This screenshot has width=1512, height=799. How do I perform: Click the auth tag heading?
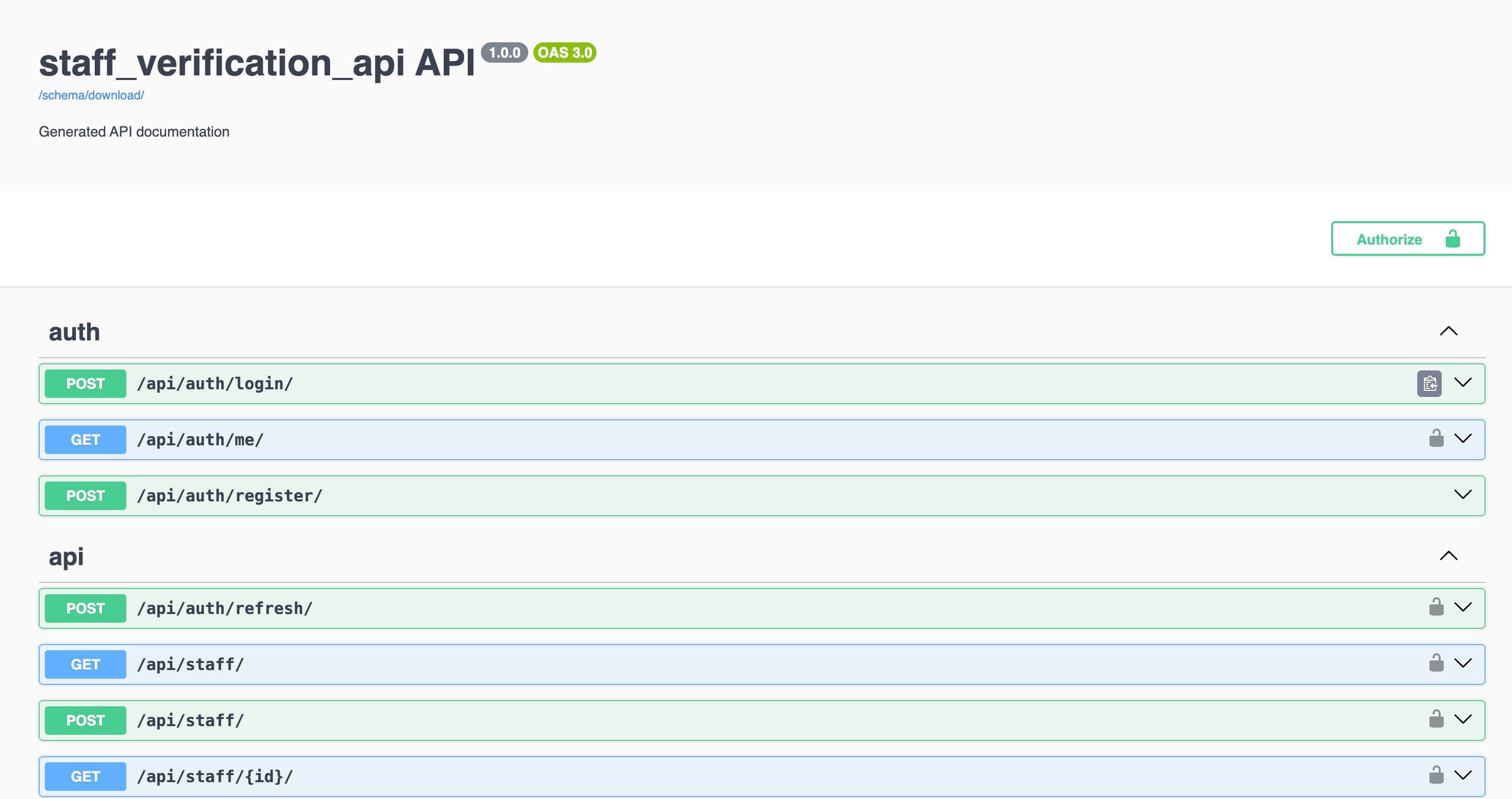point(74,332)
